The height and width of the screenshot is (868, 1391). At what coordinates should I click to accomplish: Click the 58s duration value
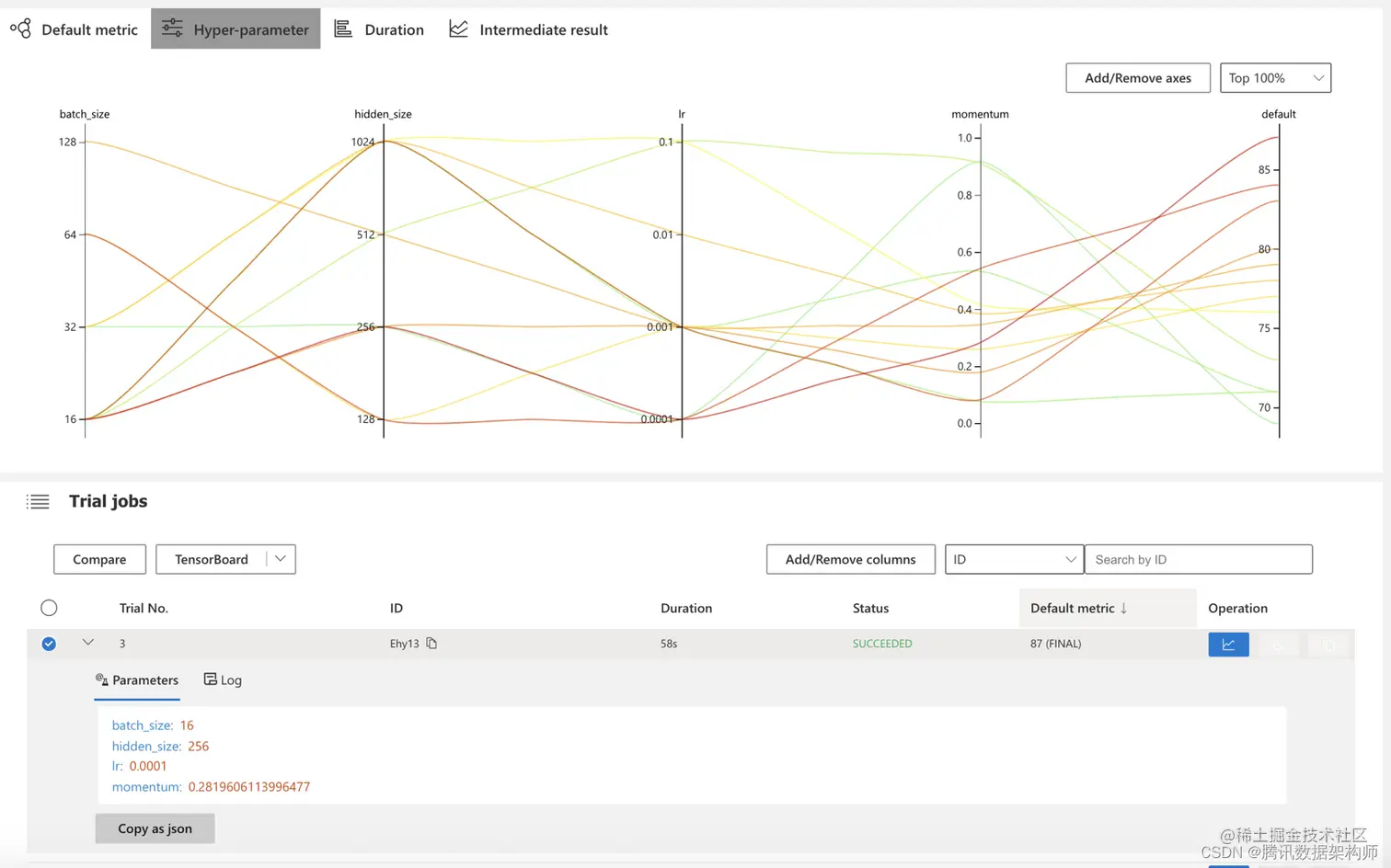pyautogui.click(x=669, y=644)
